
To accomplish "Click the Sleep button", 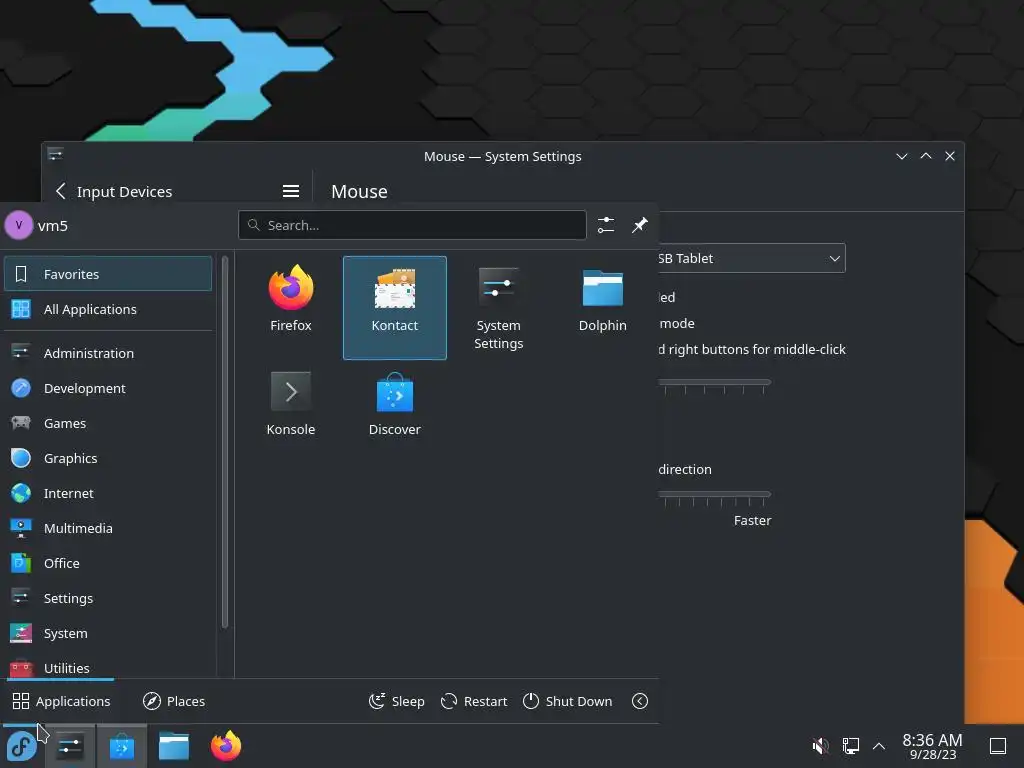I will pos(396,701).
